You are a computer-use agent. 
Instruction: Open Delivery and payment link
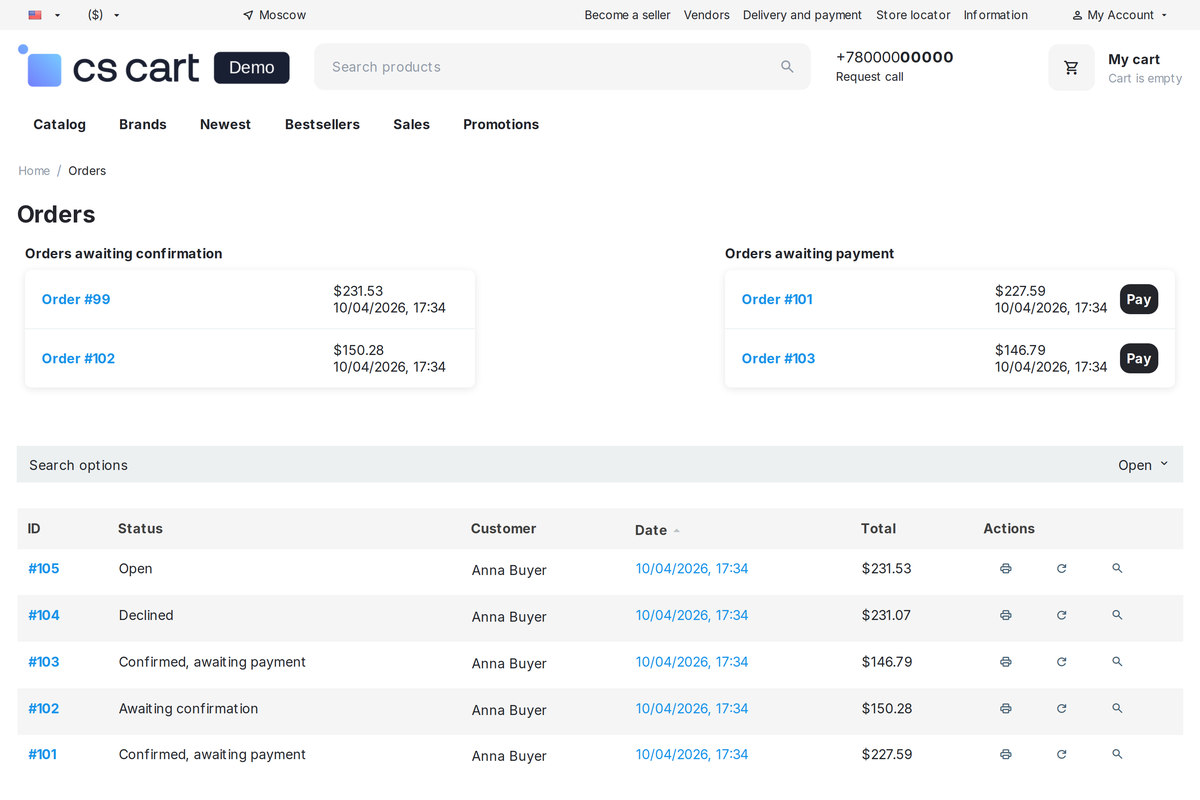(x=802, y=15)
